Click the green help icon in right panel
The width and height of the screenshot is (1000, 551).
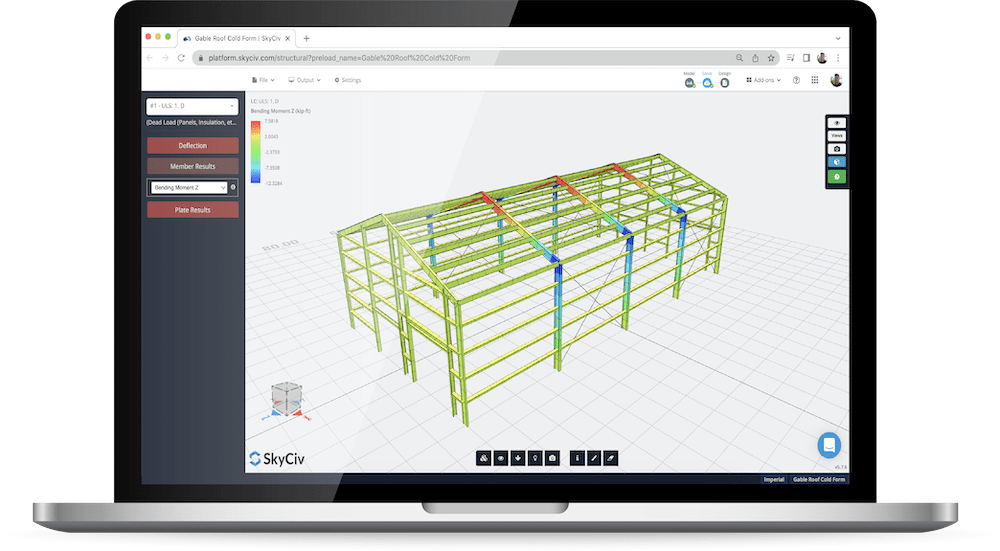(x=837, y=177)
